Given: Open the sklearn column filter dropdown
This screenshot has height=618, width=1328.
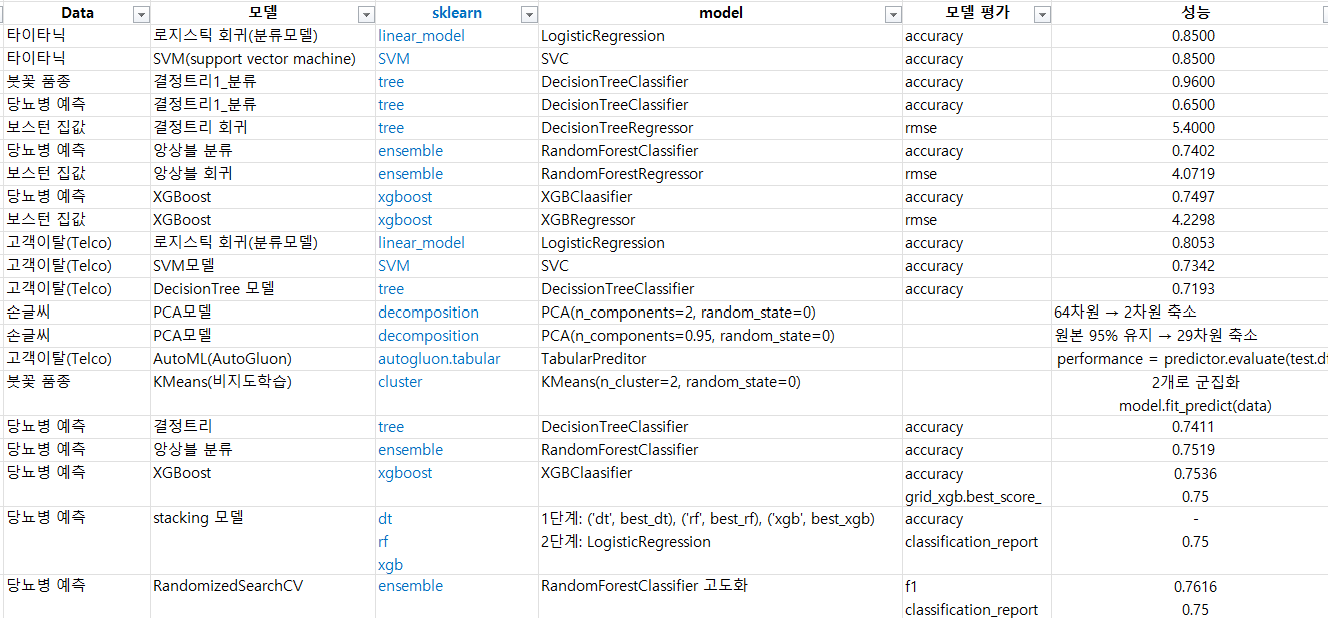Looking at the screenshot, I should point(529,14).
